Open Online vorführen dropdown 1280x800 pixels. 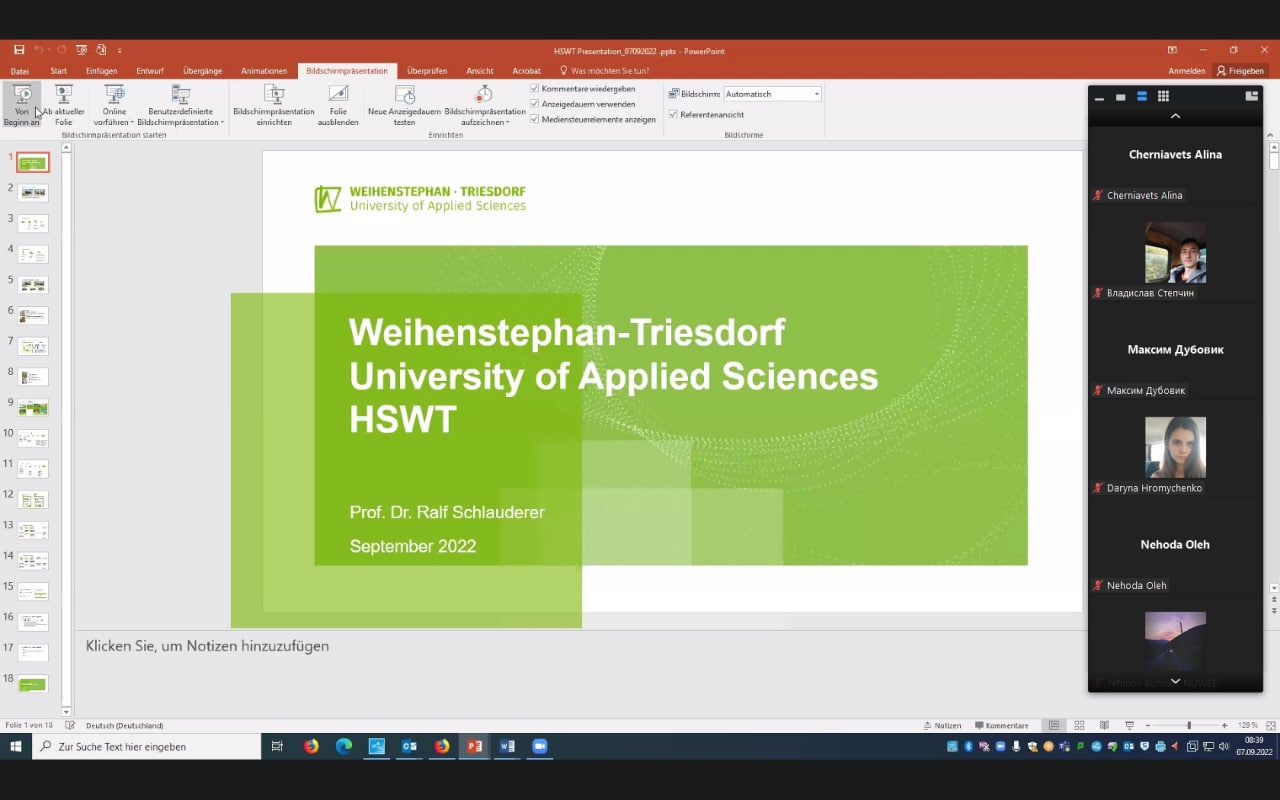115,105
